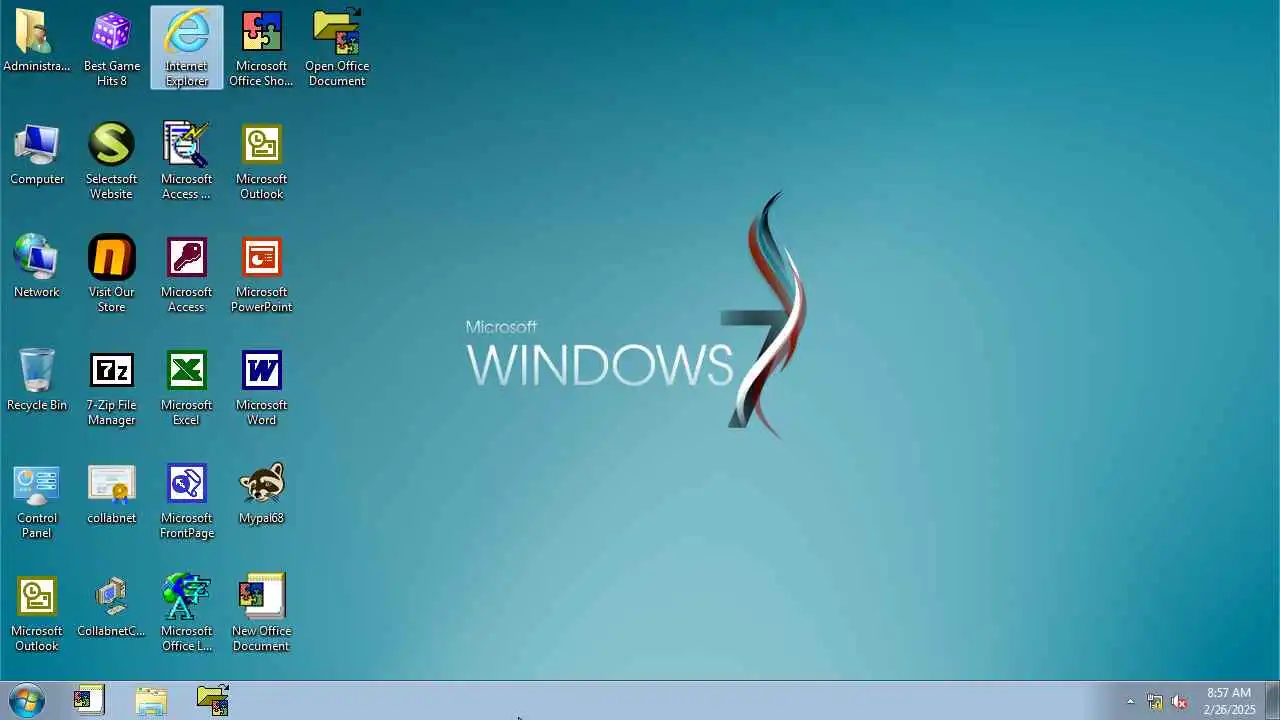Click Open Office Document taskbar button

pos(213,700)
